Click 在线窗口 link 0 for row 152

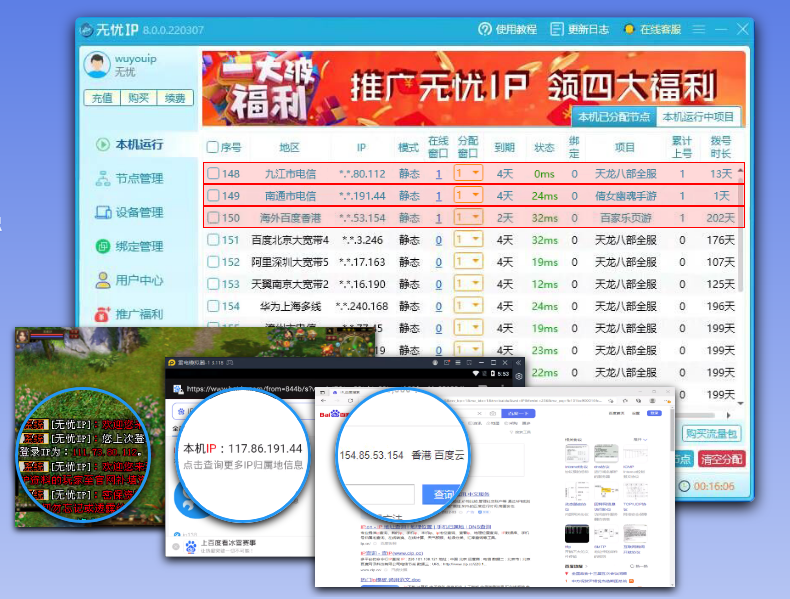point(439,262)
